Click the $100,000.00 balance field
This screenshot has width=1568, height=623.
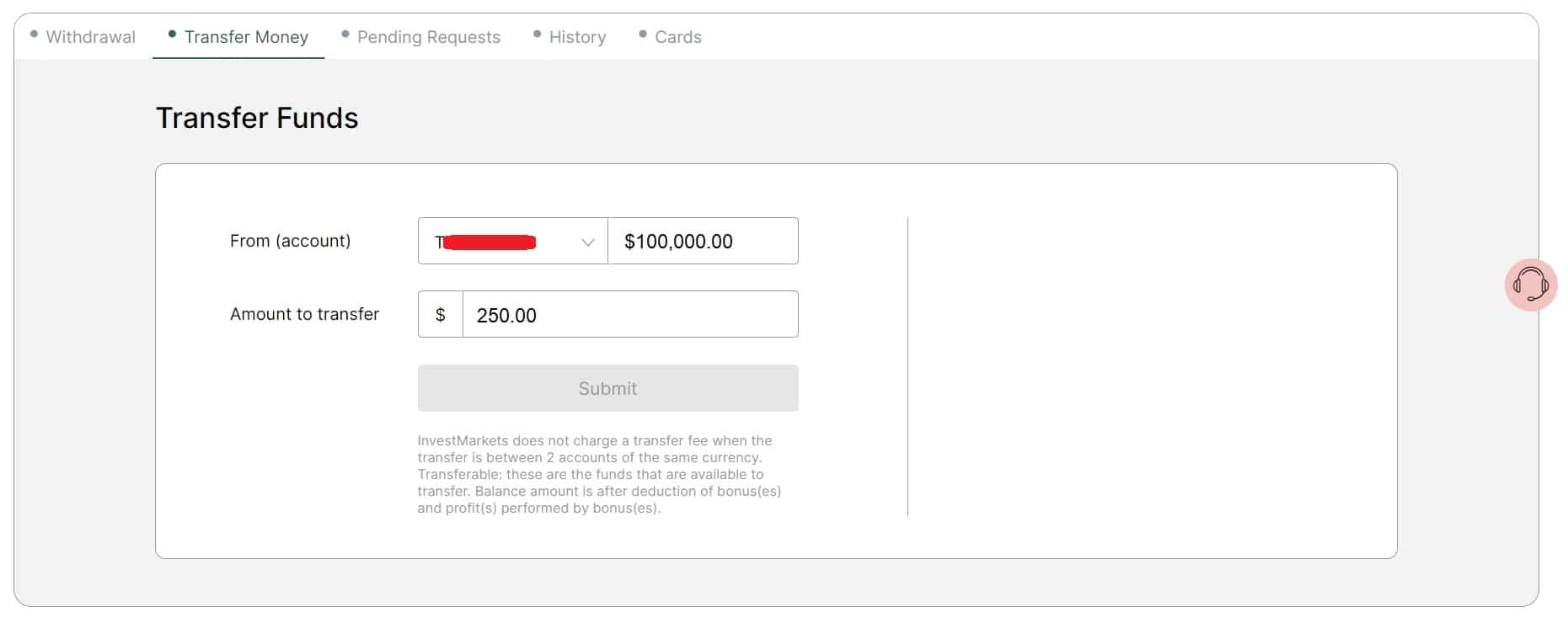702,241
